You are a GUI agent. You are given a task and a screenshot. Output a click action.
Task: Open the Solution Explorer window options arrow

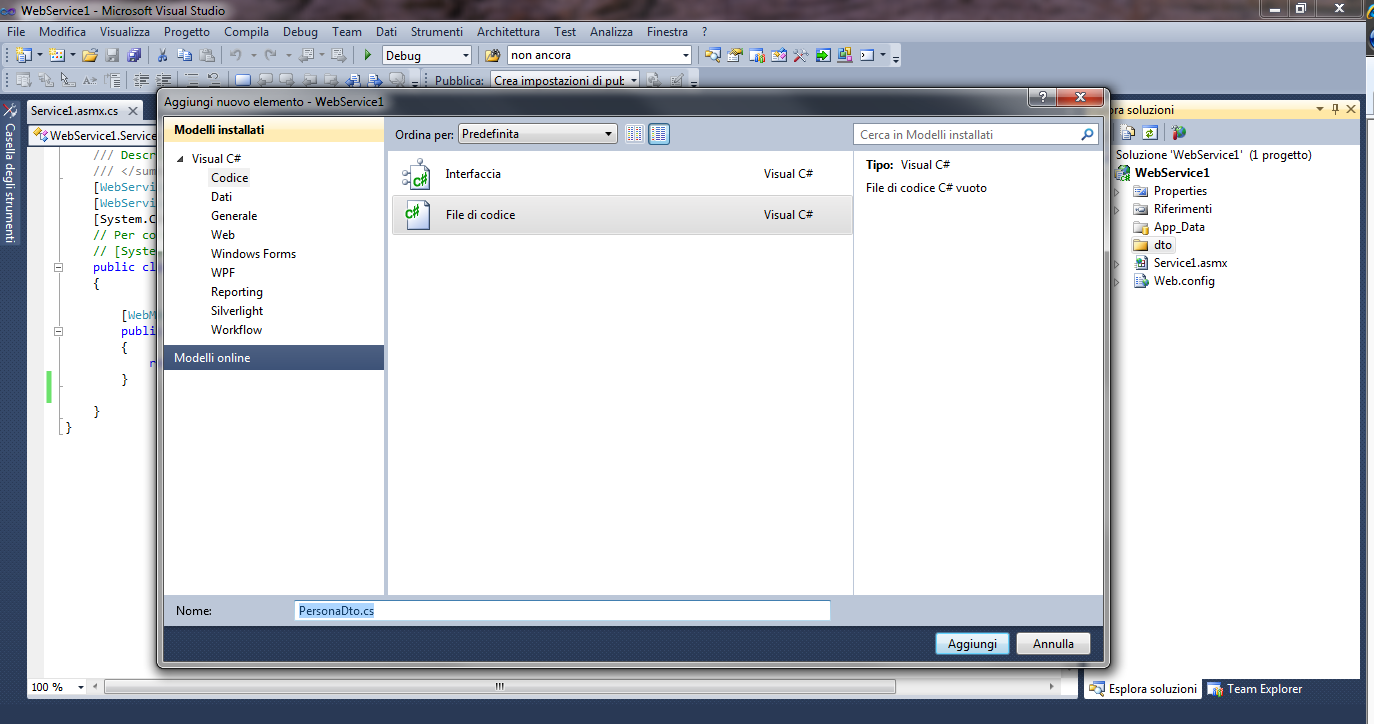(x=1320, y=109)
